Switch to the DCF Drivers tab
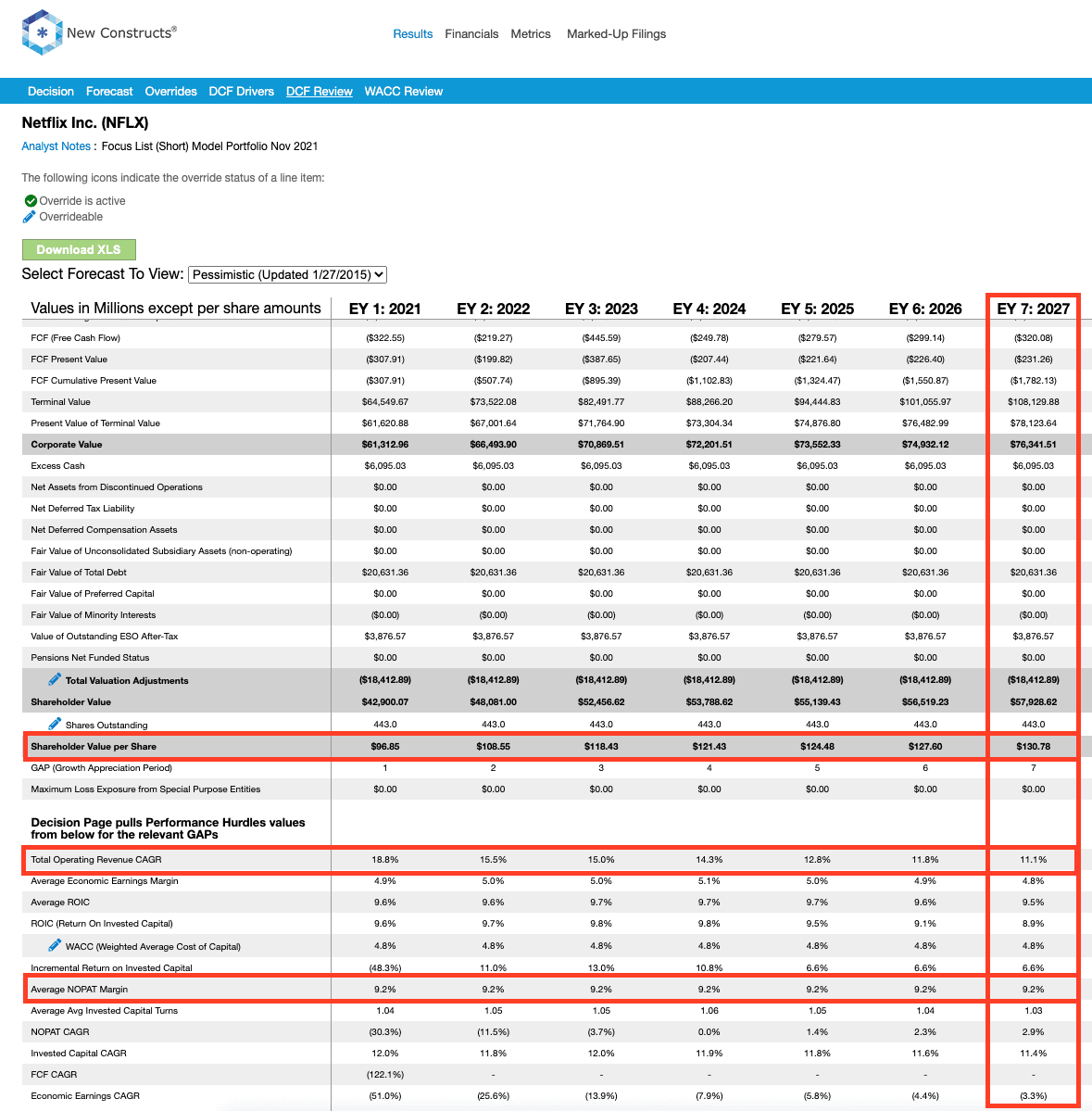The height and width of the screenshot is (1111, 1092). tap(242, 92)
